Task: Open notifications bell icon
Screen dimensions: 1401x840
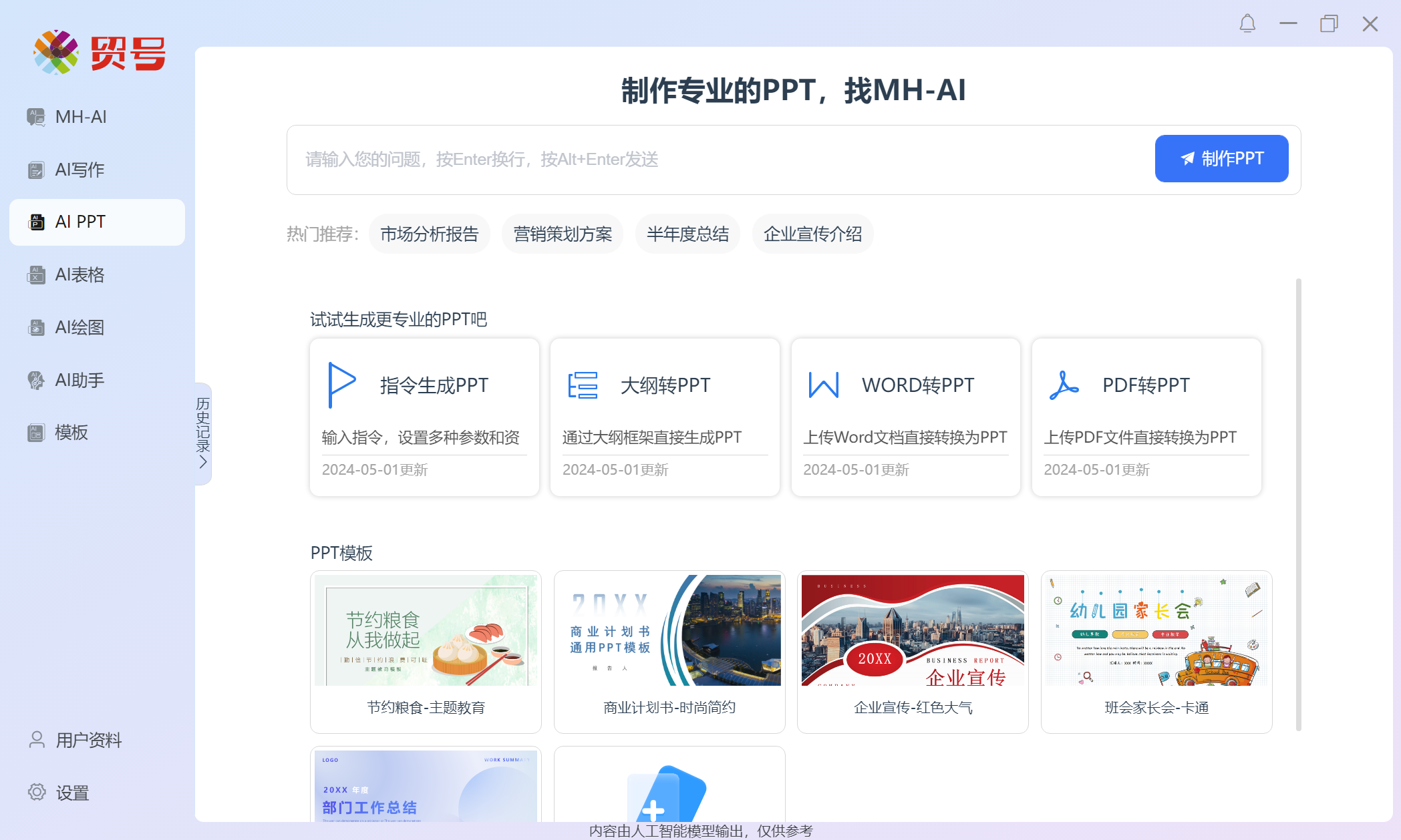Action: (x=1247, y=24)
